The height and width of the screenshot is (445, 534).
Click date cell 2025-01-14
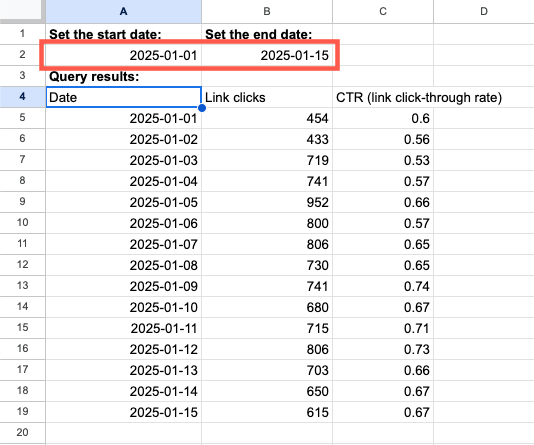pyautogui.click(x=124, y=391)
